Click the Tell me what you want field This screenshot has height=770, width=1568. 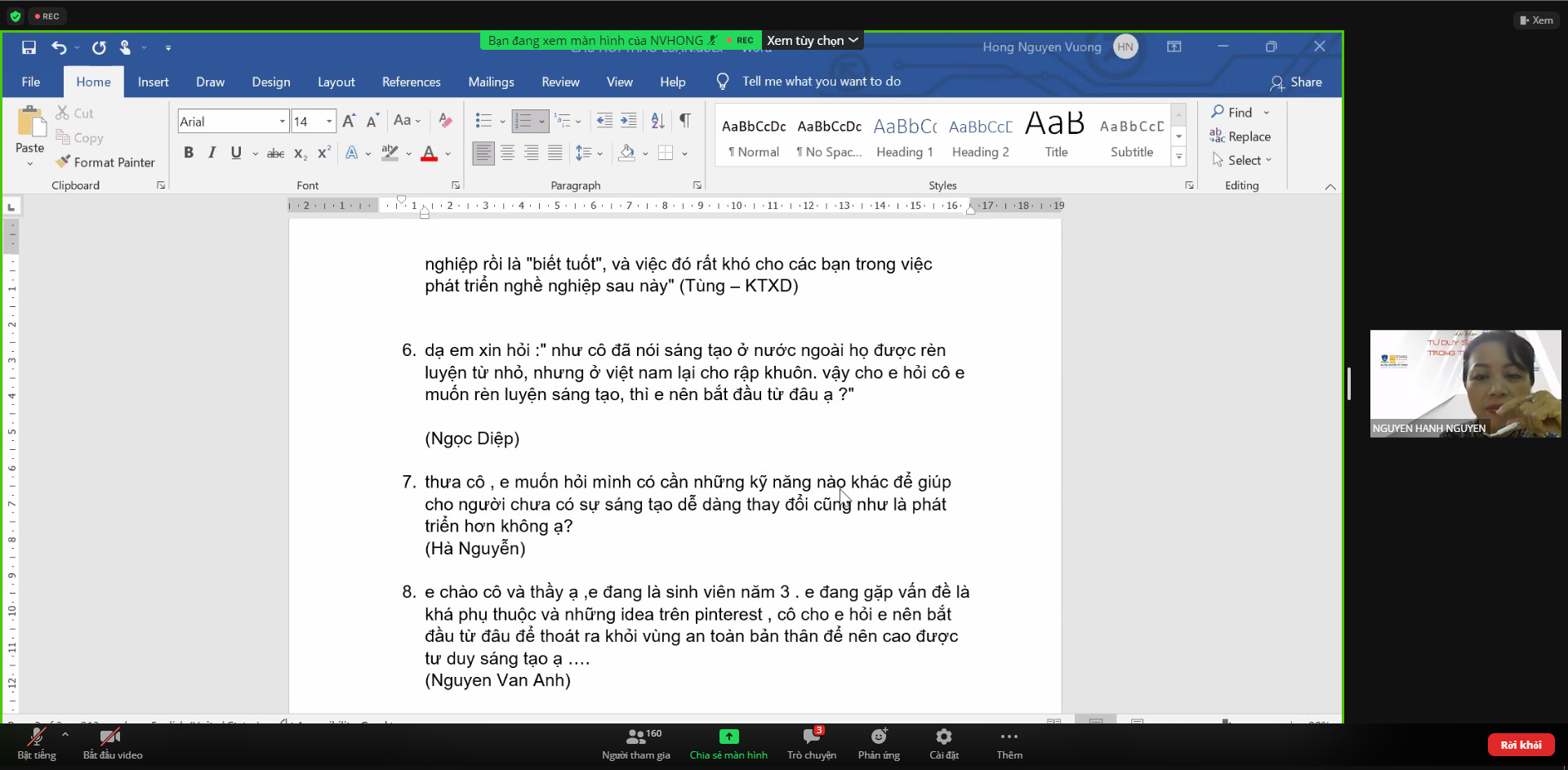[x=821, y=82]
